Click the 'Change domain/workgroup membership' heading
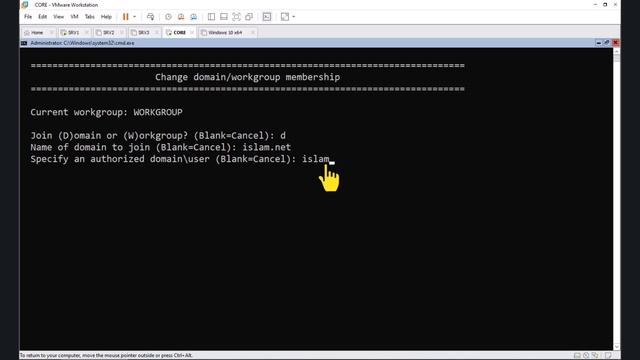 pyautogui.click(x=247, y=77)
